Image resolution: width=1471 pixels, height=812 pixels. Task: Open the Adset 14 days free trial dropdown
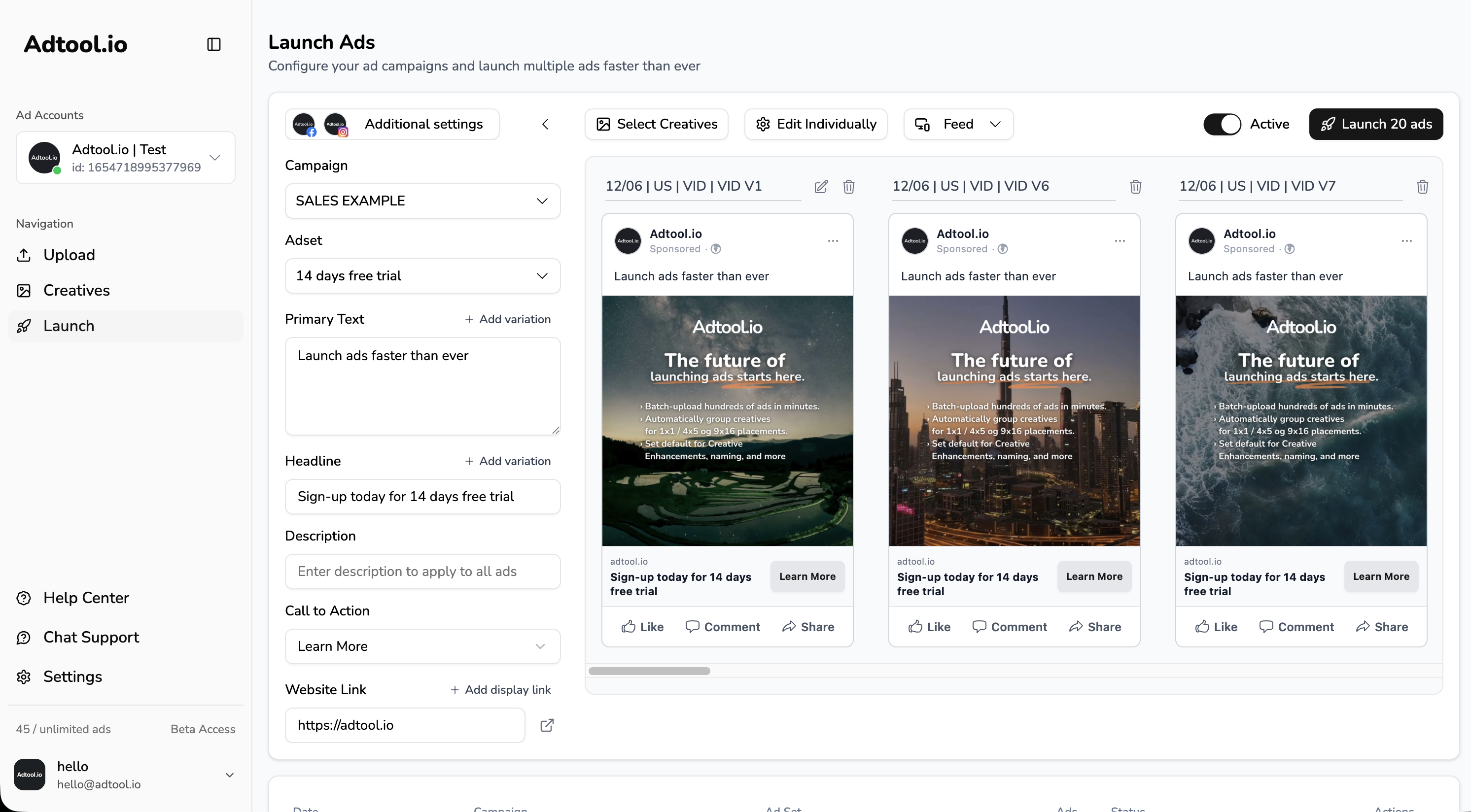coord(422,275)
